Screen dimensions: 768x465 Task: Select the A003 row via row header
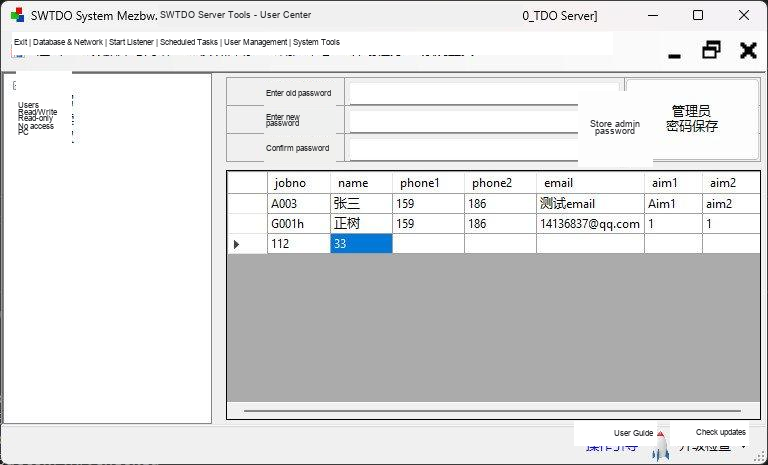(x=247, y=203)
